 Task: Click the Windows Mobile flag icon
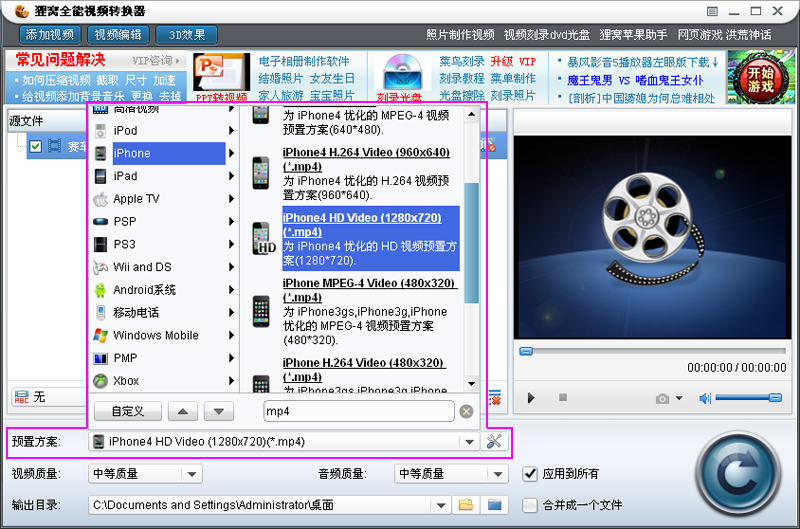point(101,335)
